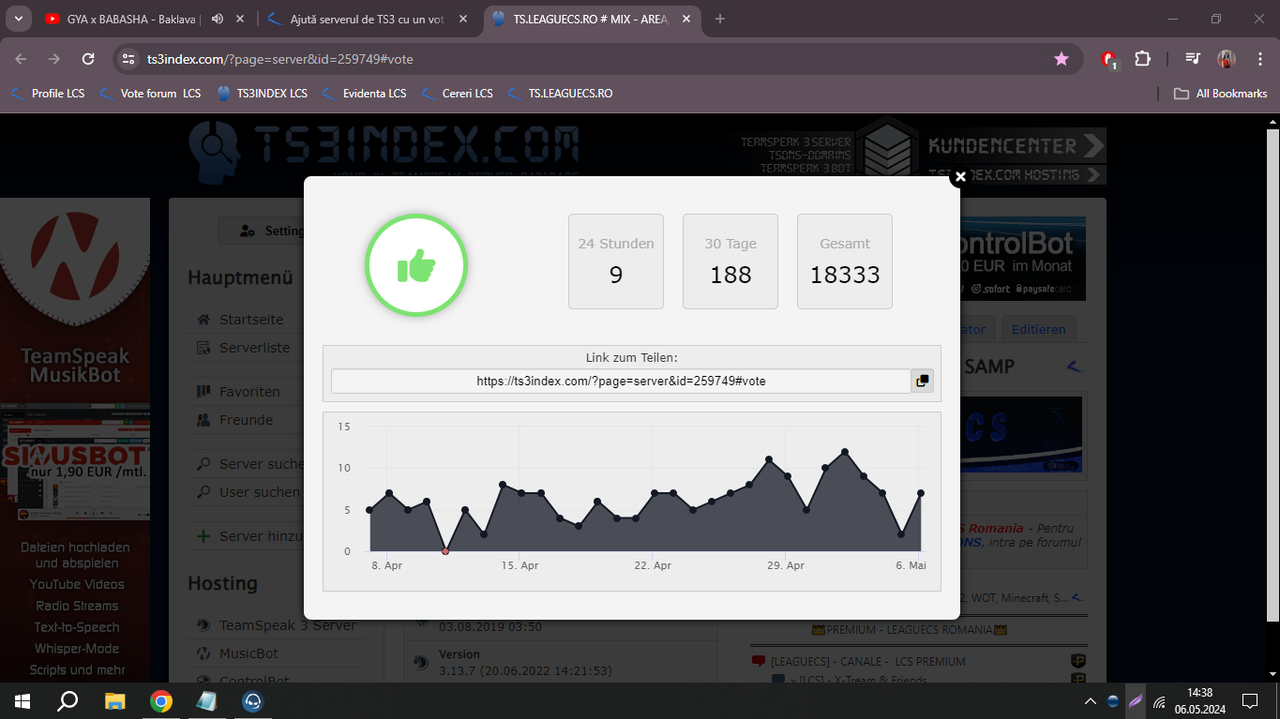Click the Startseite home icon
This screenshot has width=1280, height=719.
click(x=204, y=320)
